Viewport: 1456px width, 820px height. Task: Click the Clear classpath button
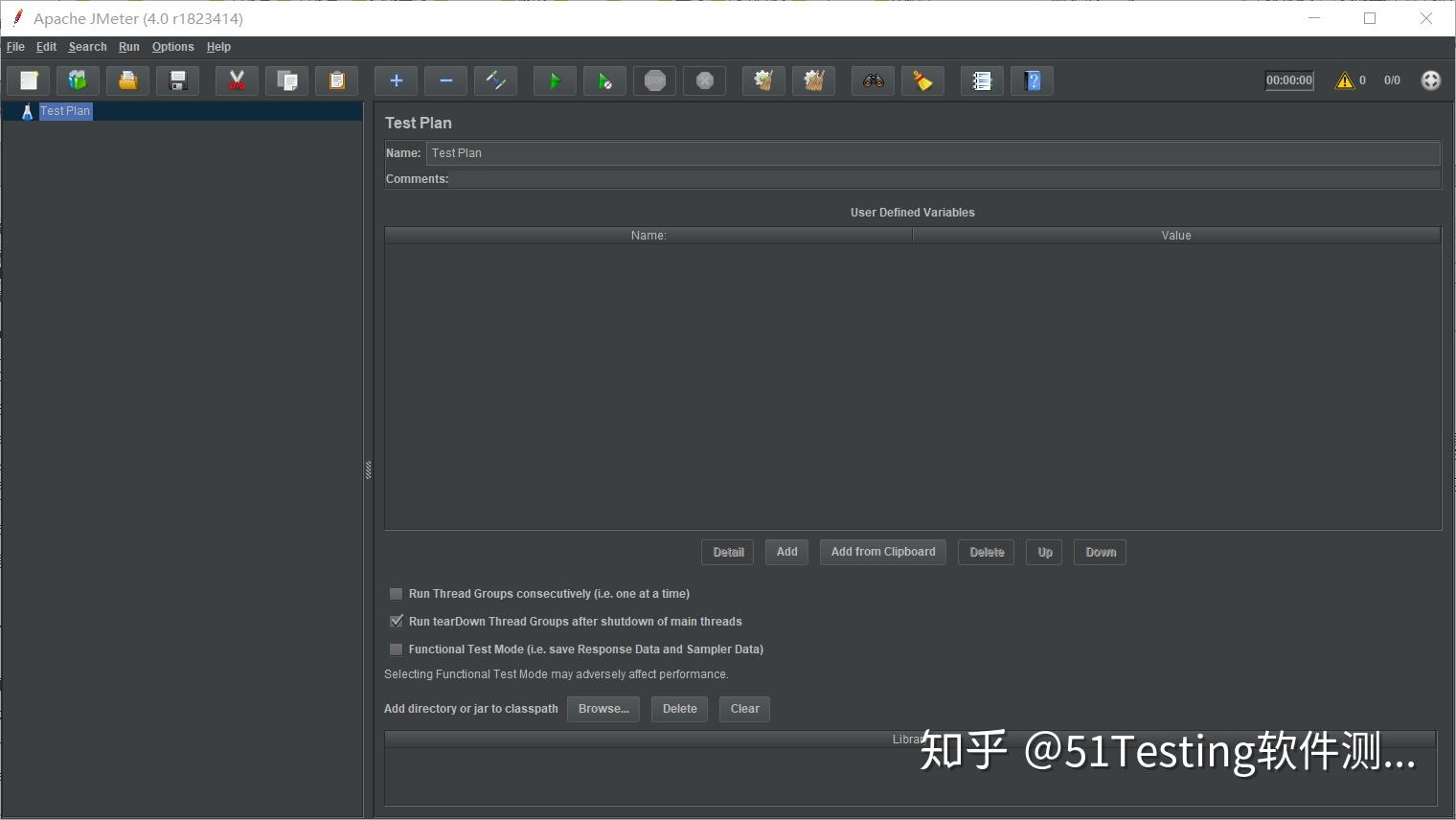(745, 709)
